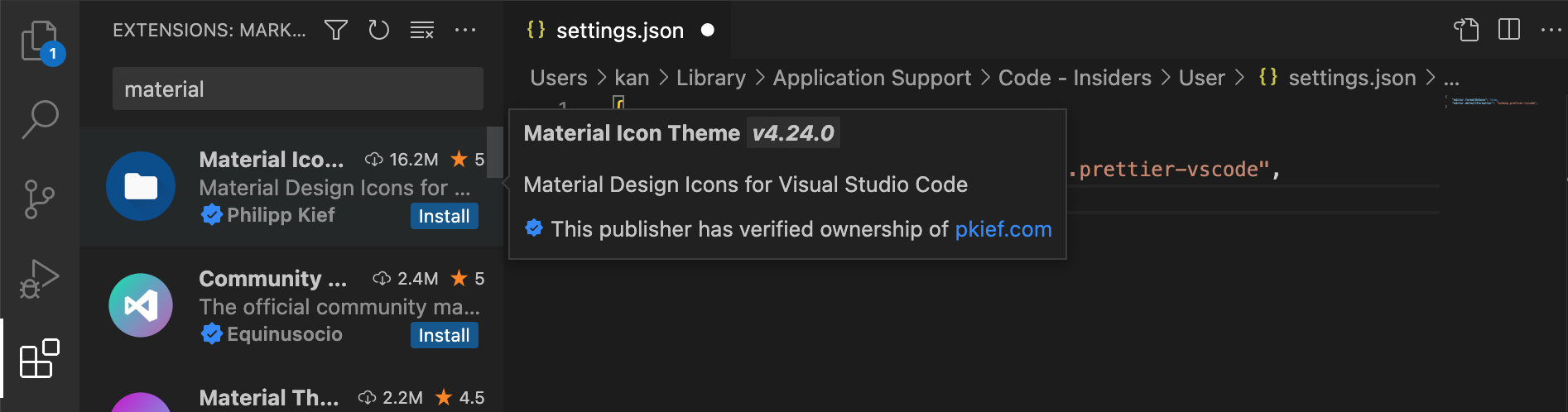Select 'Application Support' in the breadcrumb path

872,78
